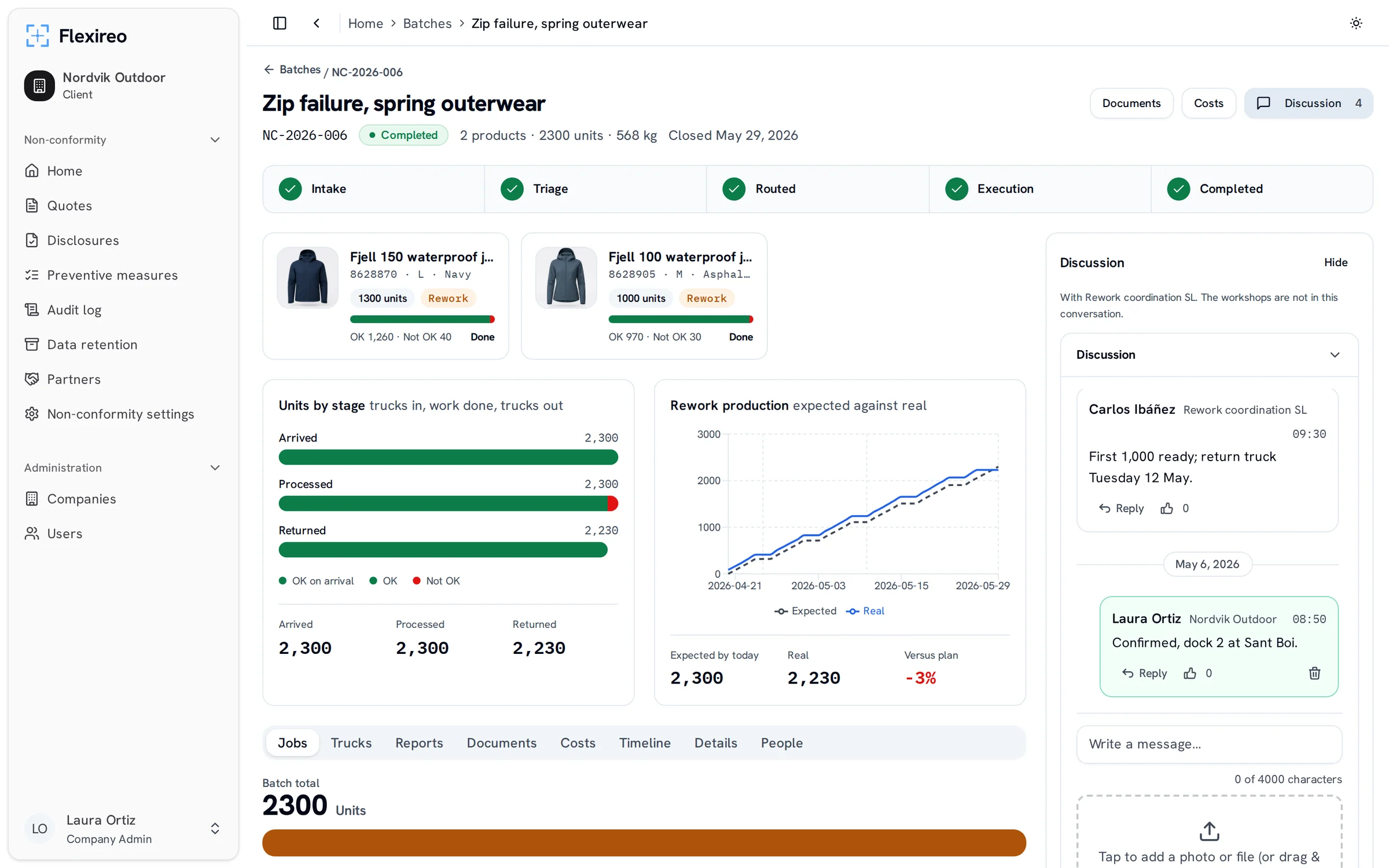
Task: Switch to the Details tab
Action: pyautogui.click(x=715, y=743)
